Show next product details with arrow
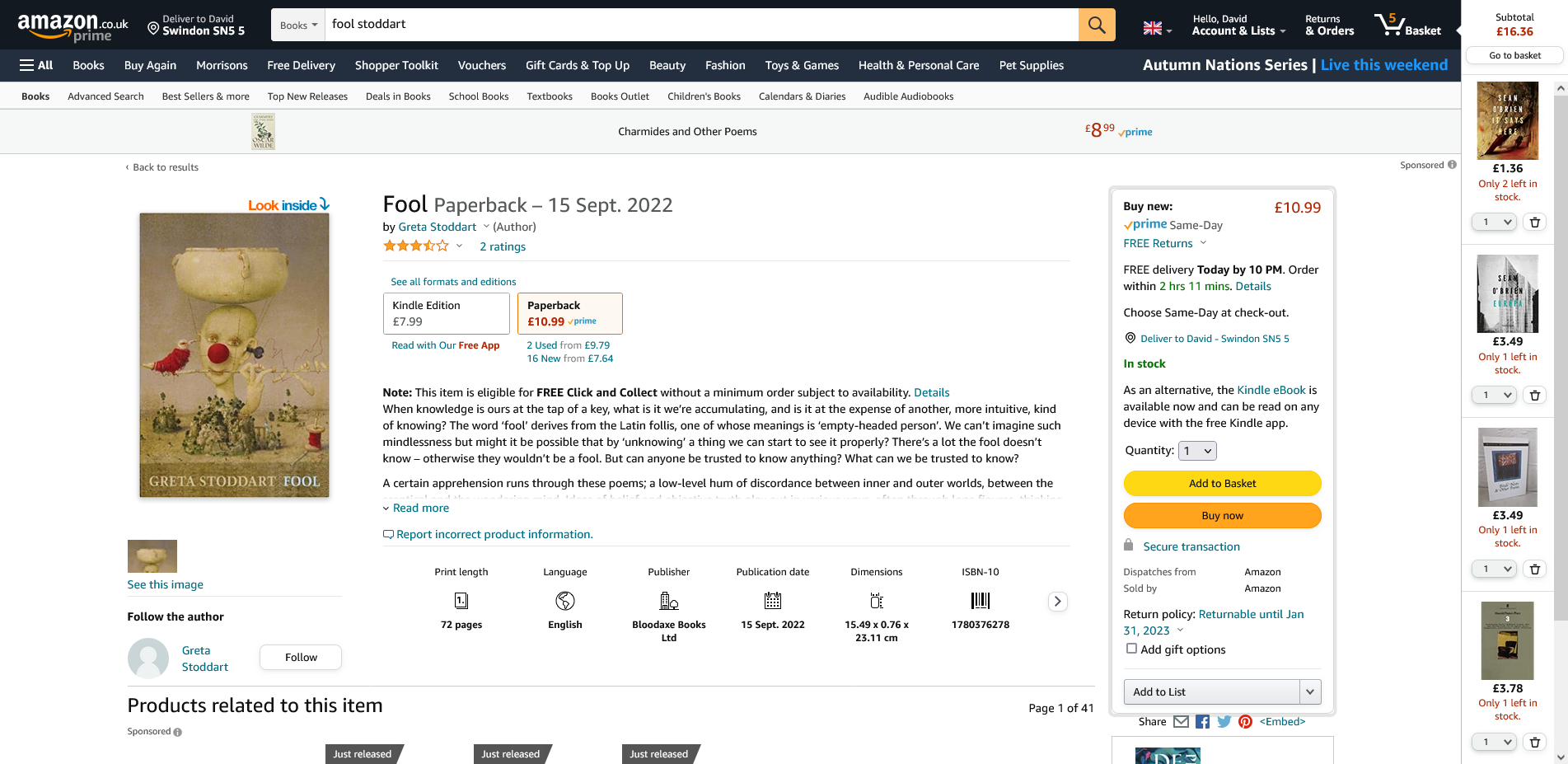Image resolution: width=1568 pixels, height=764 pixels. (1057, 602)
